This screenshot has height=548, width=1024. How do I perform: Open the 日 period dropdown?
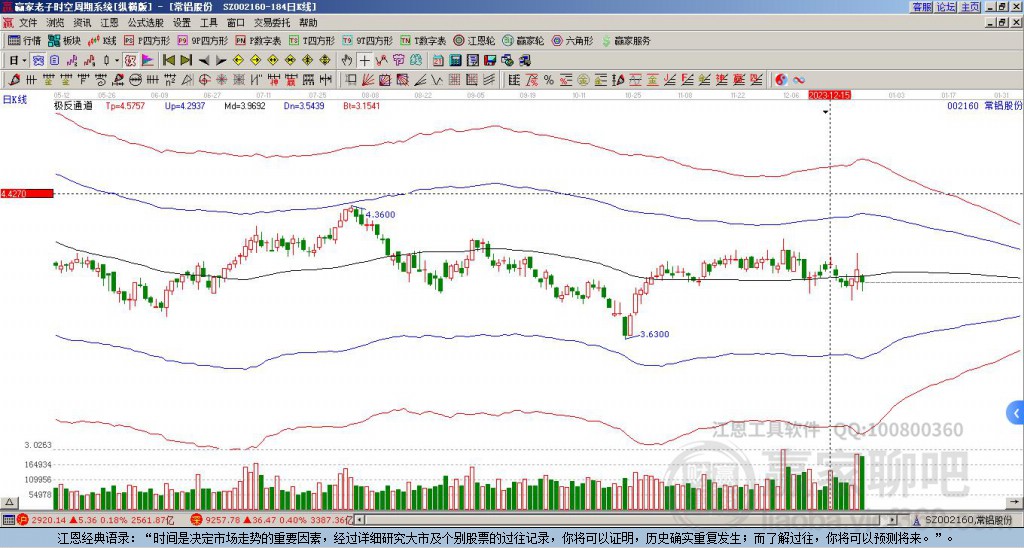pos(17,61)
